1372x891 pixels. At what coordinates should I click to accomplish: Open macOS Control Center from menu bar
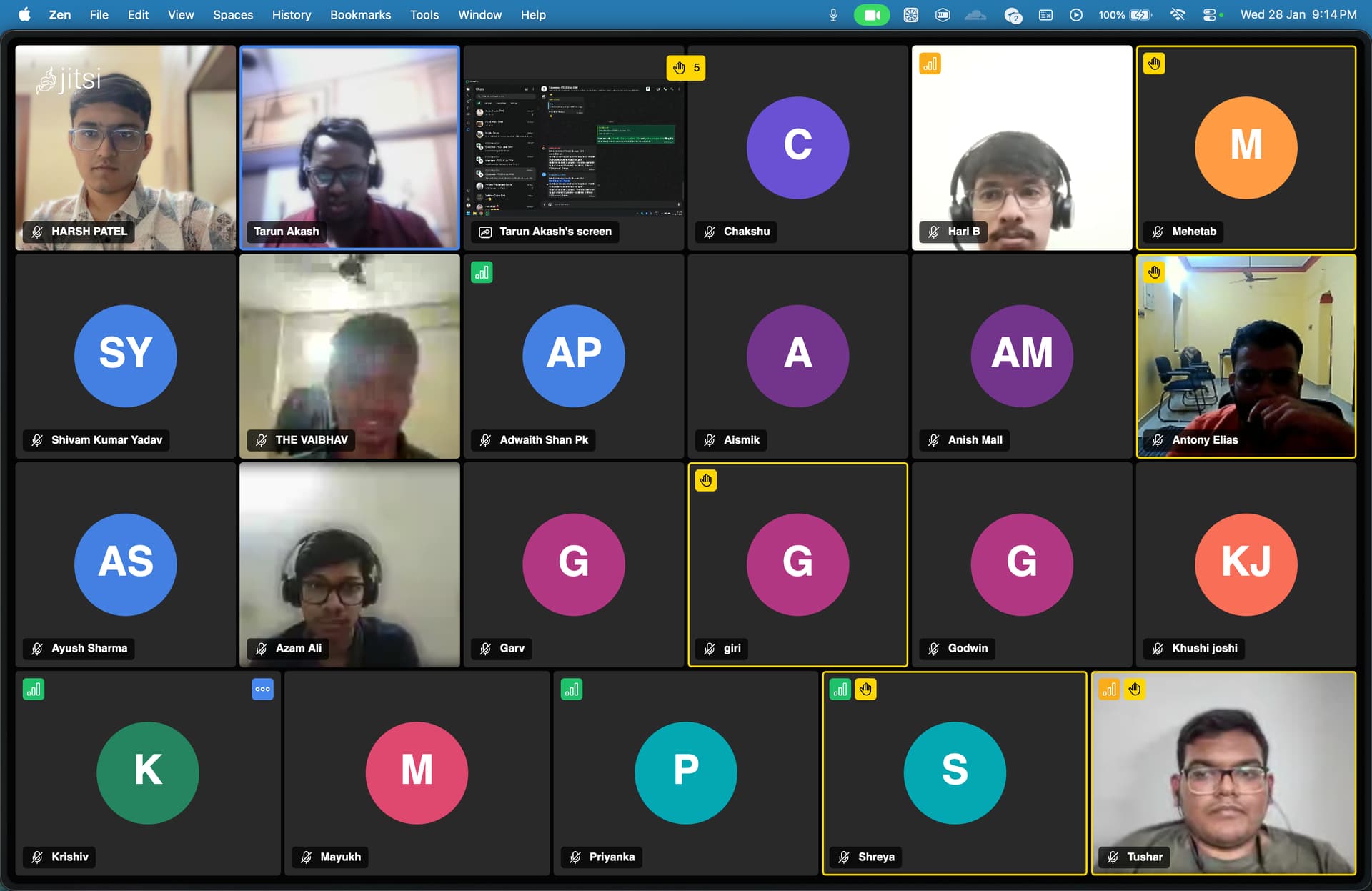(1211, 14)
